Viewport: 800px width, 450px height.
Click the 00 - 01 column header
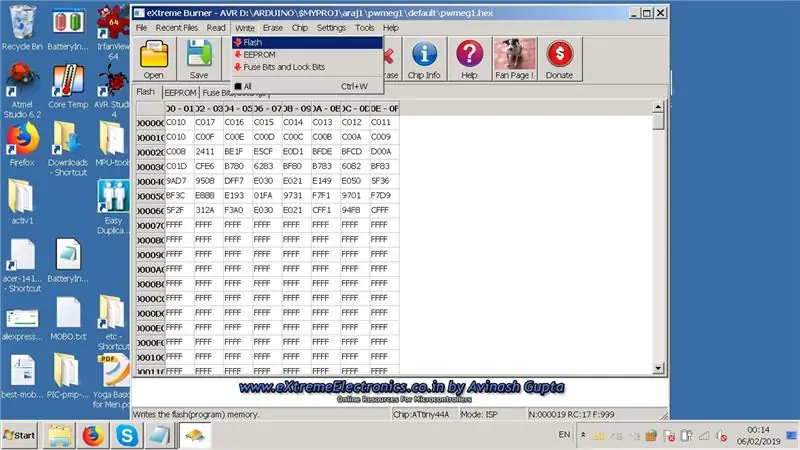[180, 108]
